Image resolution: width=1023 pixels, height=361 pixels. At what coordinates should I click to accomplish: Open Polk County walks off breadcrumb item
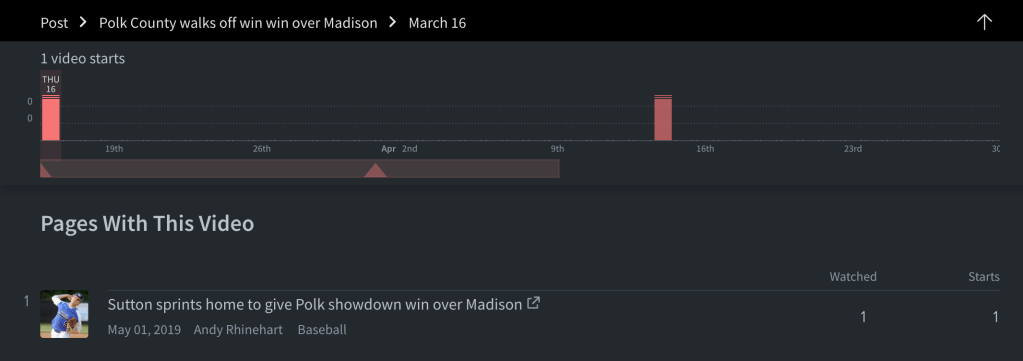click(x=238, y=23)
